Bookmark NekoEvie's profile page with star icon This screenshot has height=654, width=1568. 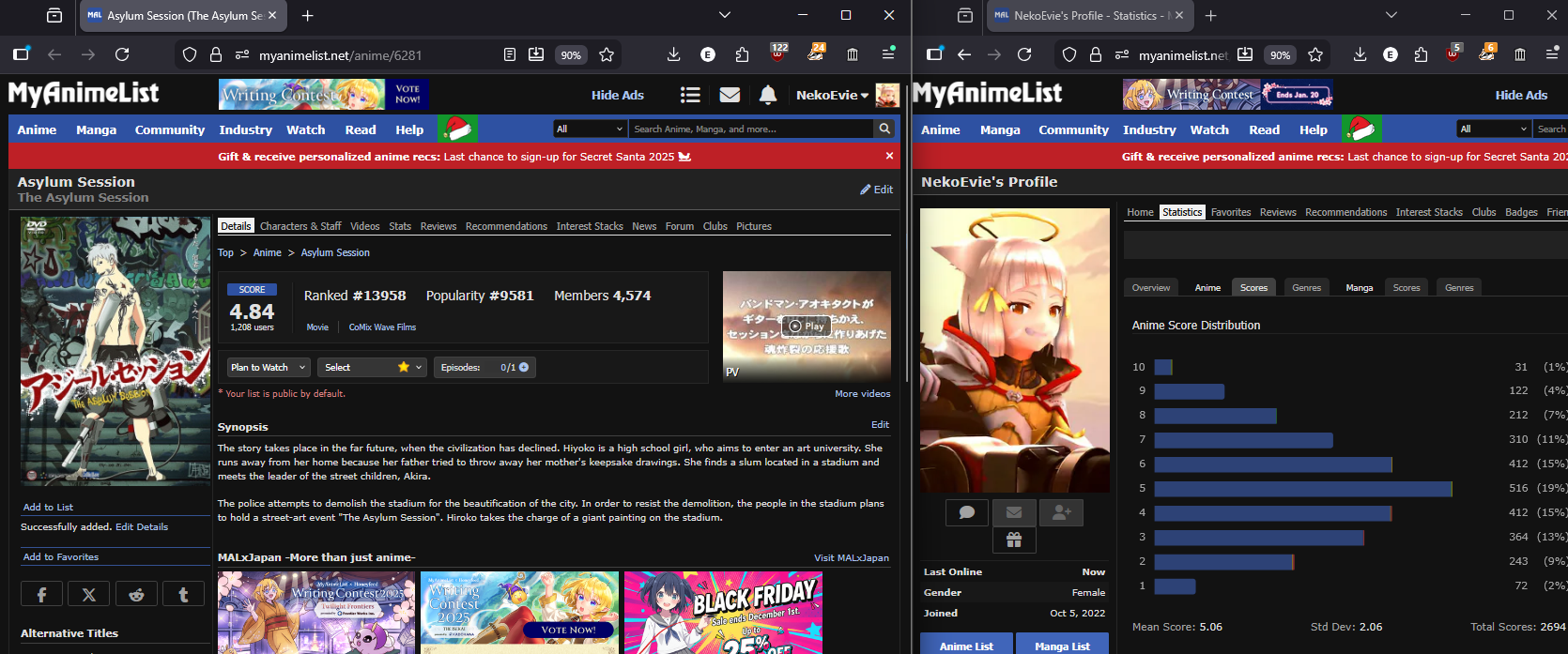point(1315,54)
